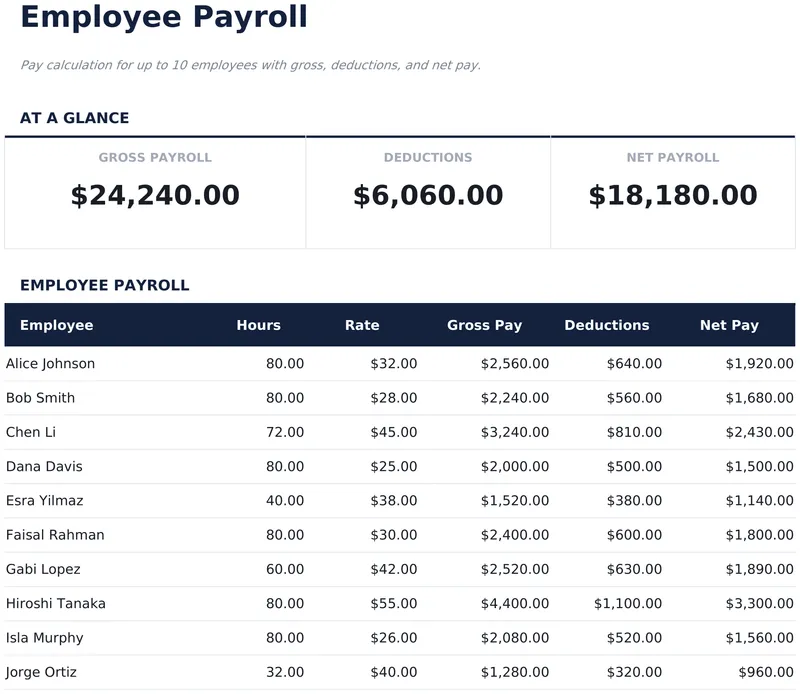
Task: Select the AT A GLANCE section heading
Action: (74, 118)
